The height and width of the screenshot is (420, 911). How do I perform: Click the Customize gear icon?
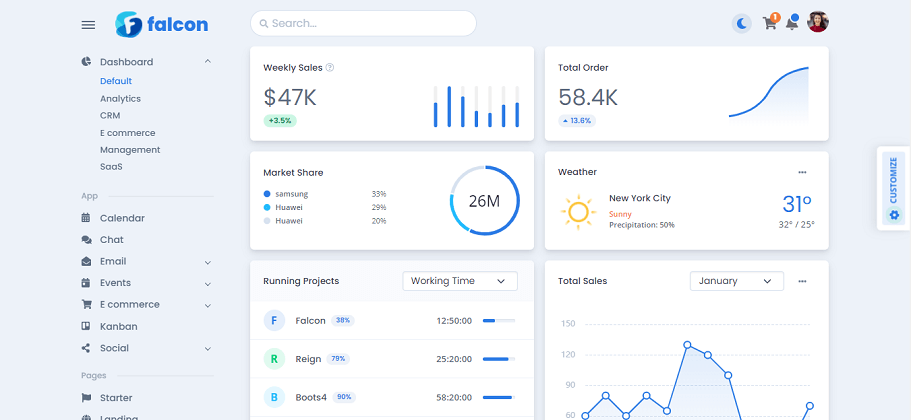[x=894, y=216]
